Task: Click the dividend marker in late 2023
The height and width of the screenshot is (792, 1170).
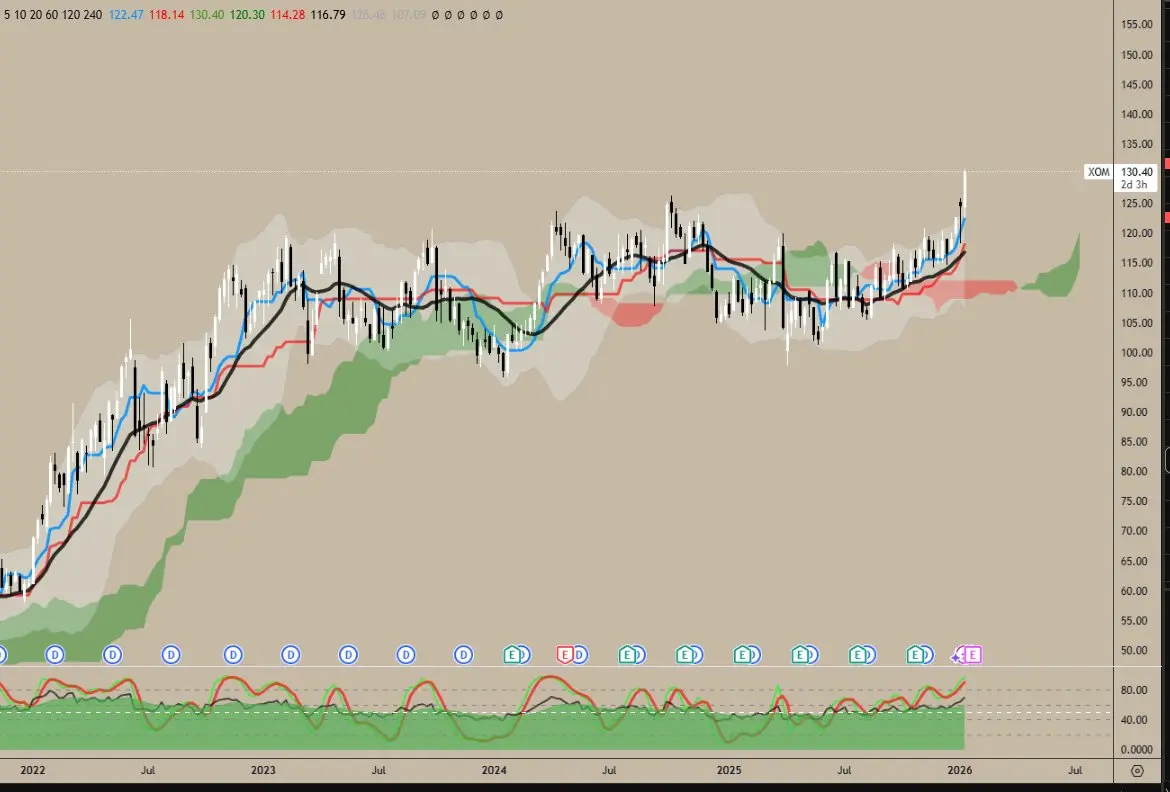Action: 463,655
